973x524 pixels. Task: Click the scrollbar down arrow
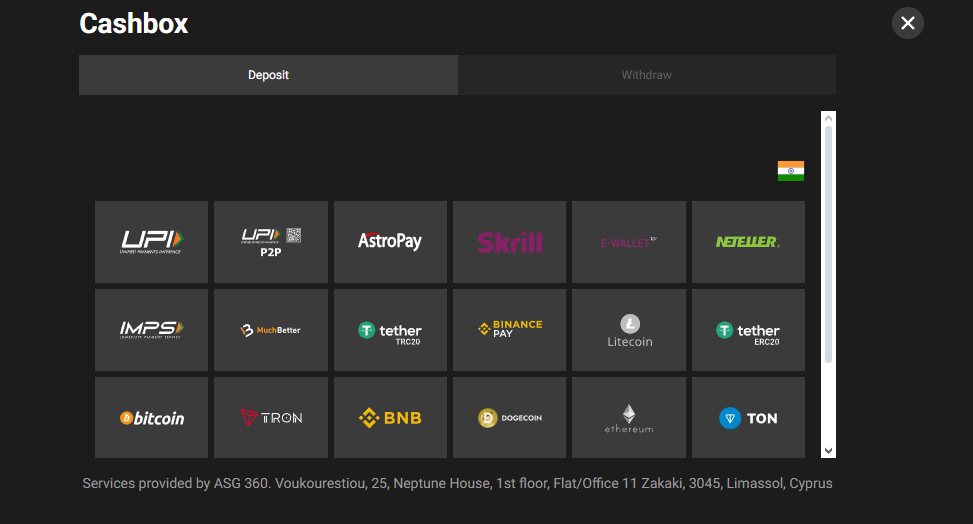(828, 450)
